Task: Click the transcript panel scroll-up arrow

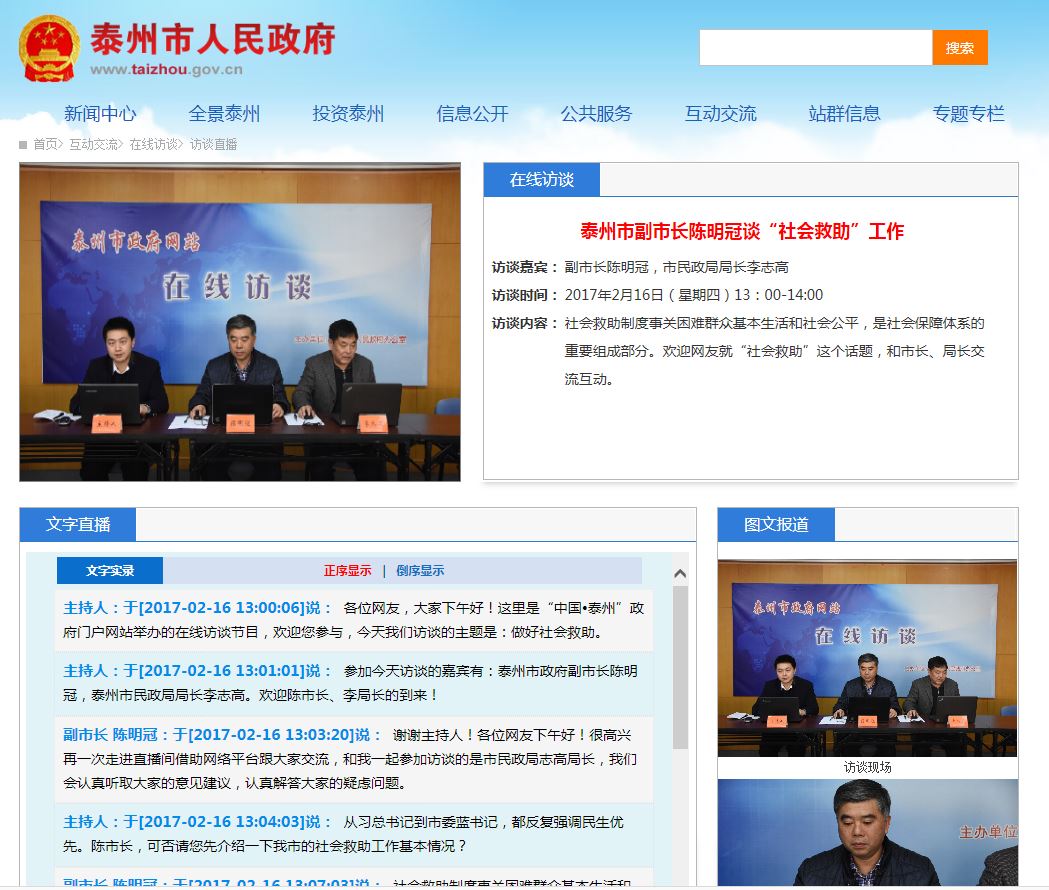Action: pos(680,573)
